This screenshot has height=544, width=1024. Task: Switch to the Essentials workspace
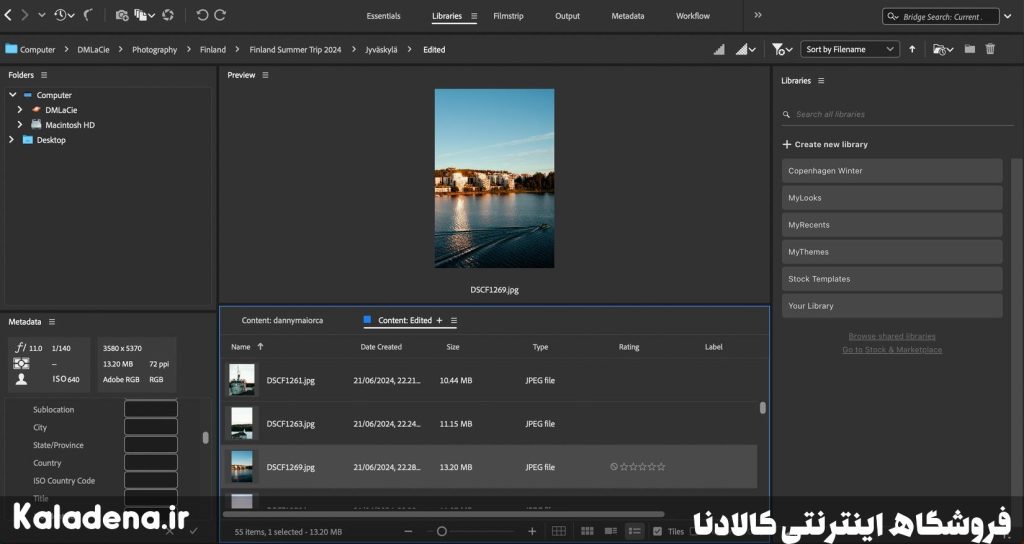(383, 16)
